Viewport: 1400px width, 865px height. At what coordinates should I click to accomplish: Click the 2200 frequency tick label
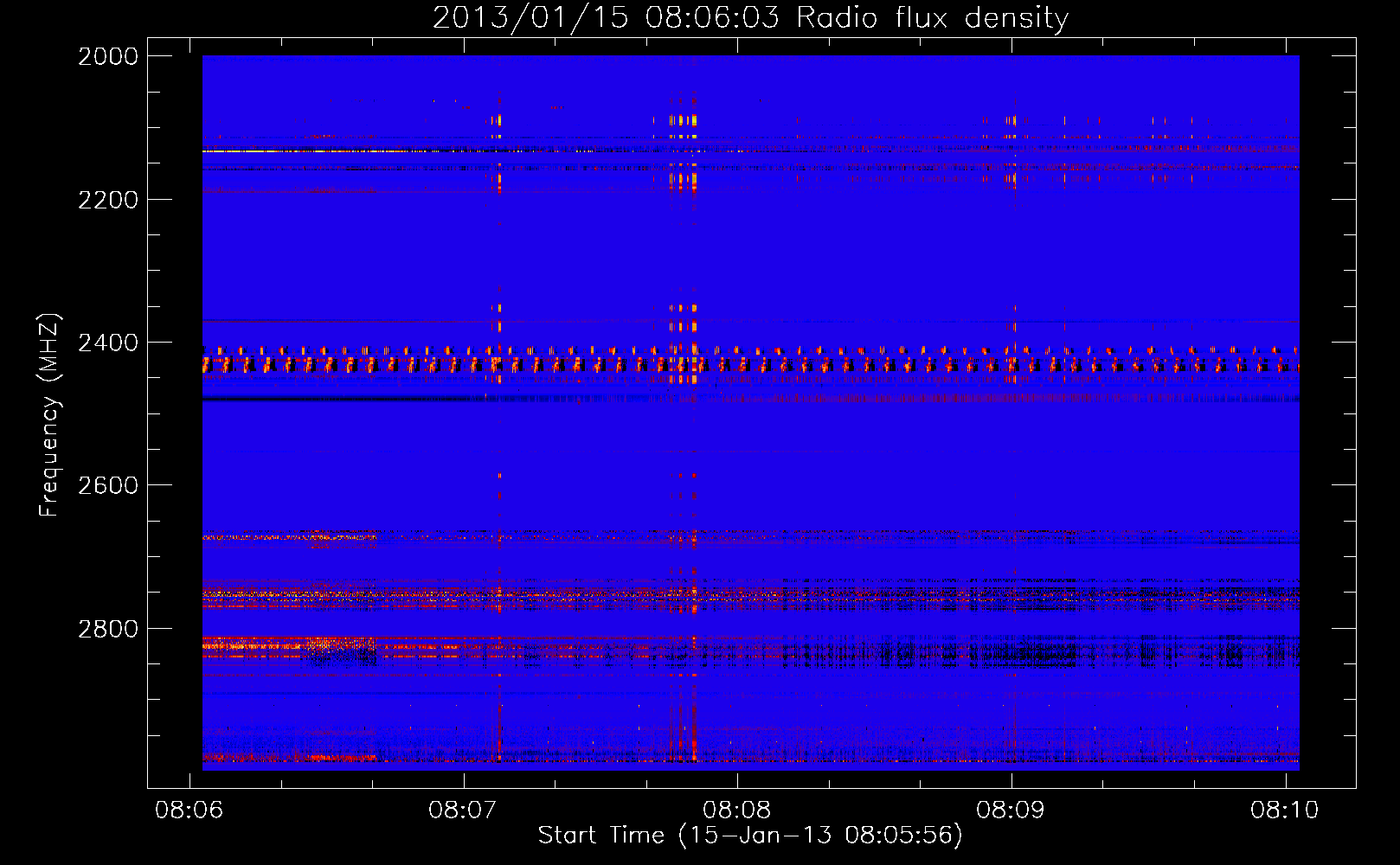coord(108,200)
